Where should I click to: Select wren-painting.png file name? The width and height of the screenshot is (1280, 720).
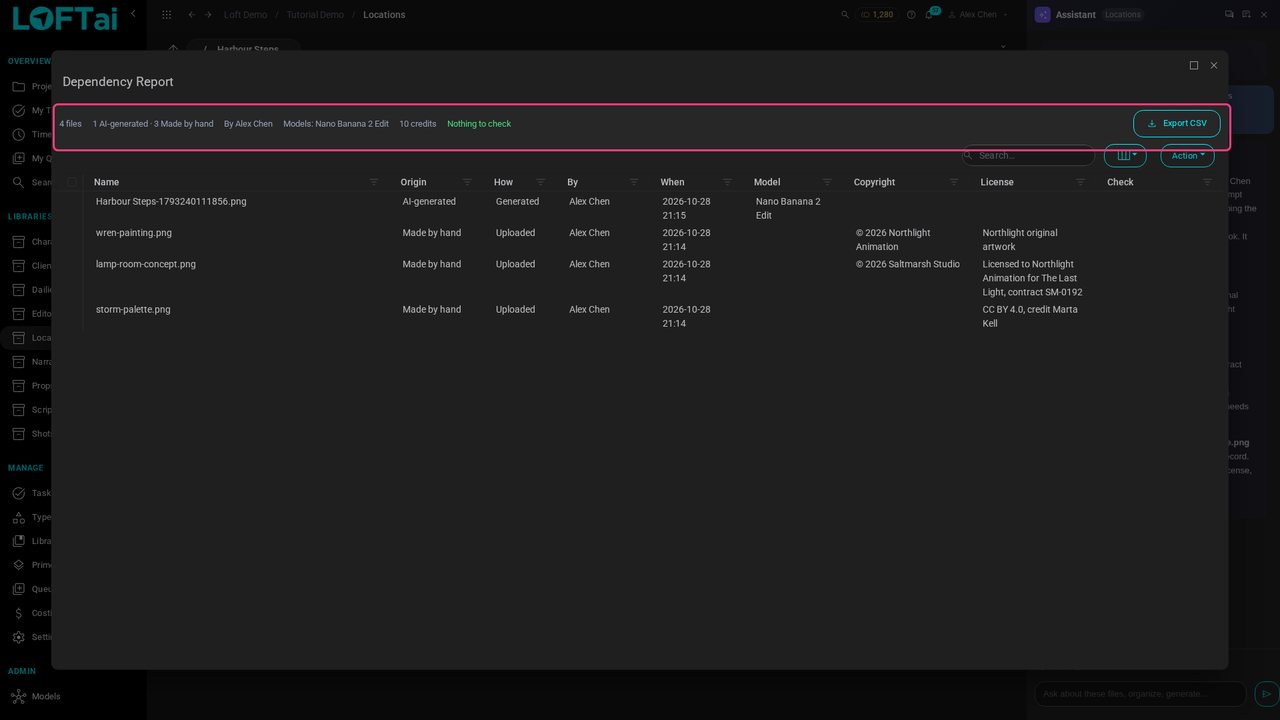click(134, 233)
